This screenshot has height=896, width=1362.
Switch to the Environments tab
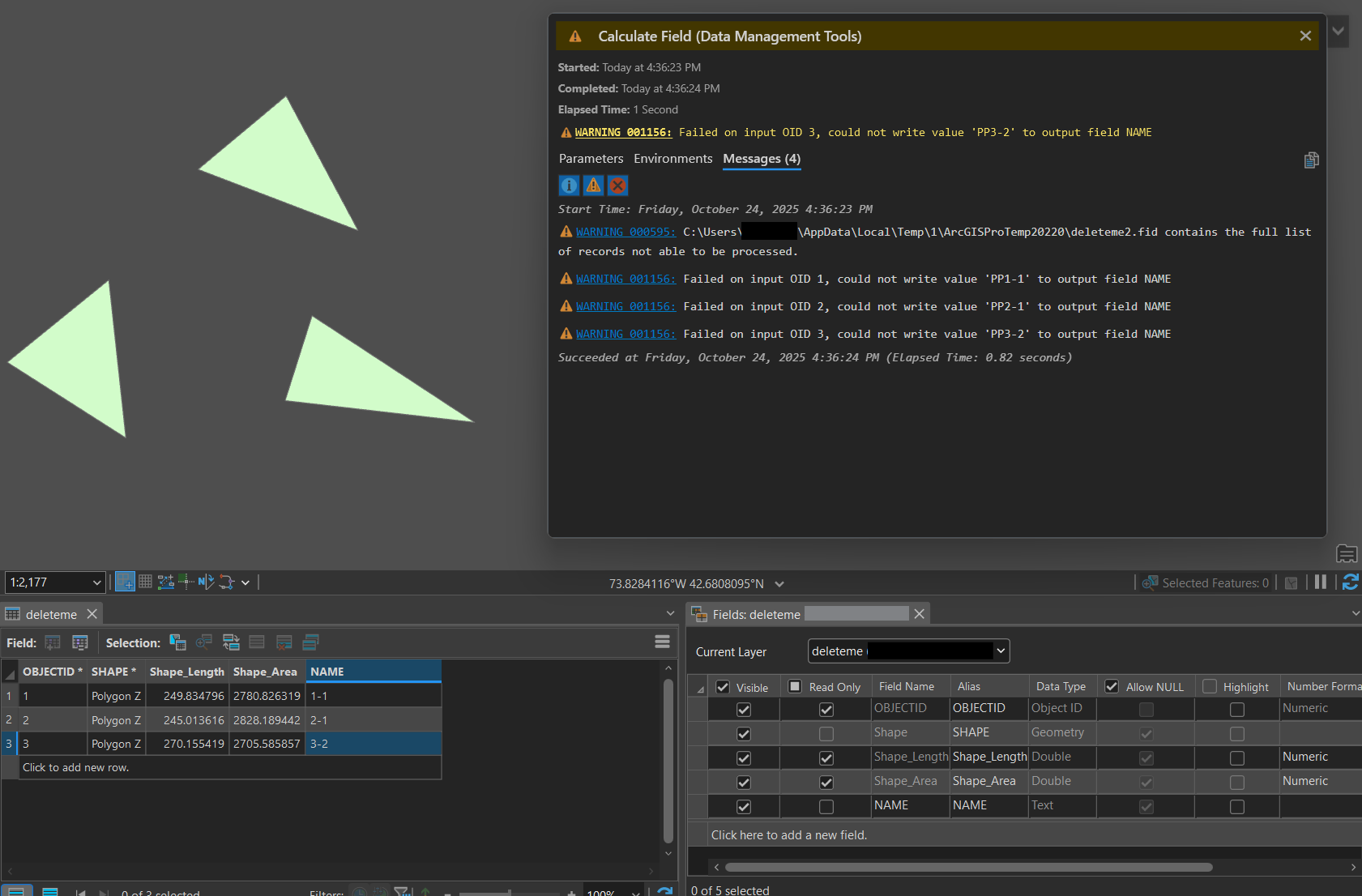tap(672, 159)
